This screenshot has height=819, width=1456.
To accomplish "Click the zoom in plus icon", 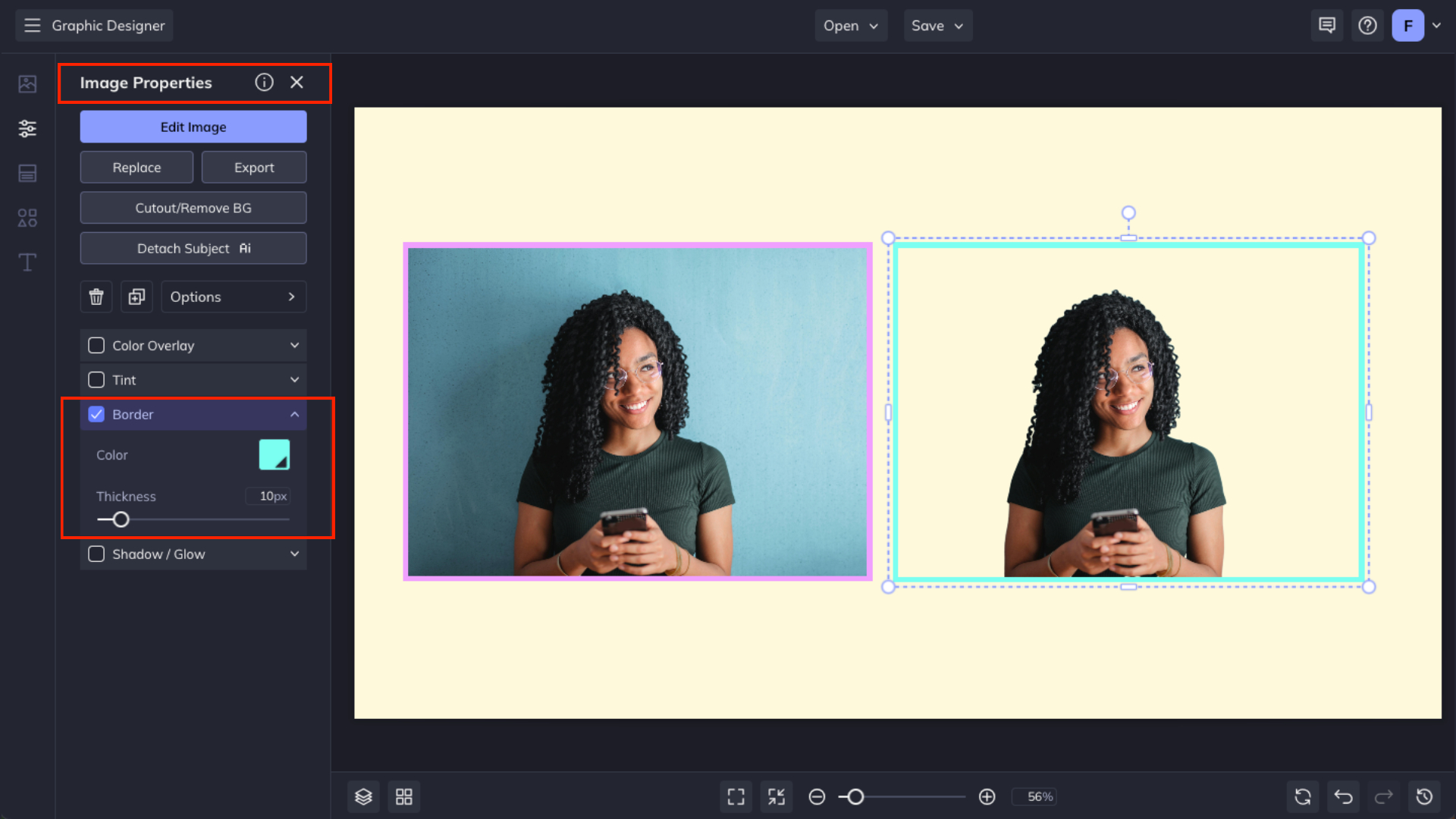I will click(x=987, y=796).
